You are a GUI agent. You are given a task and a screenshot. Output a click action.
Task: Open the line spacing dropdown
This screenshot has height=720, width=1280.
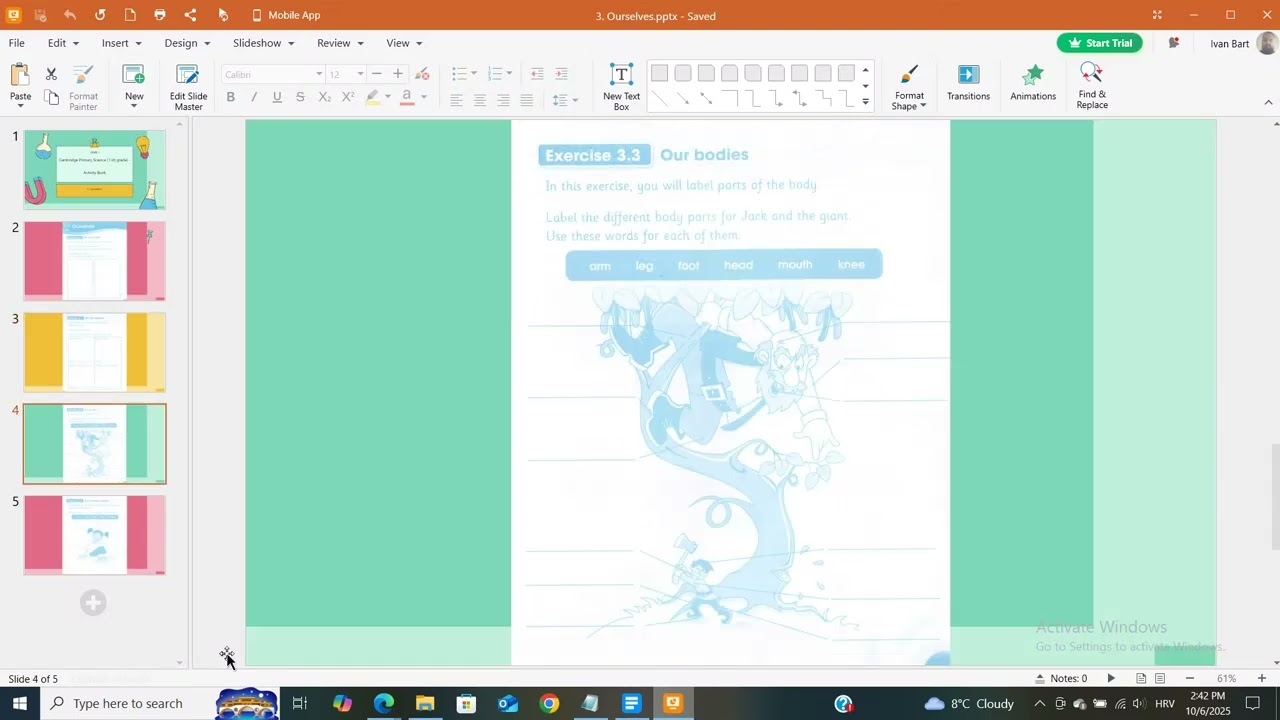click(x=565, y=100)
